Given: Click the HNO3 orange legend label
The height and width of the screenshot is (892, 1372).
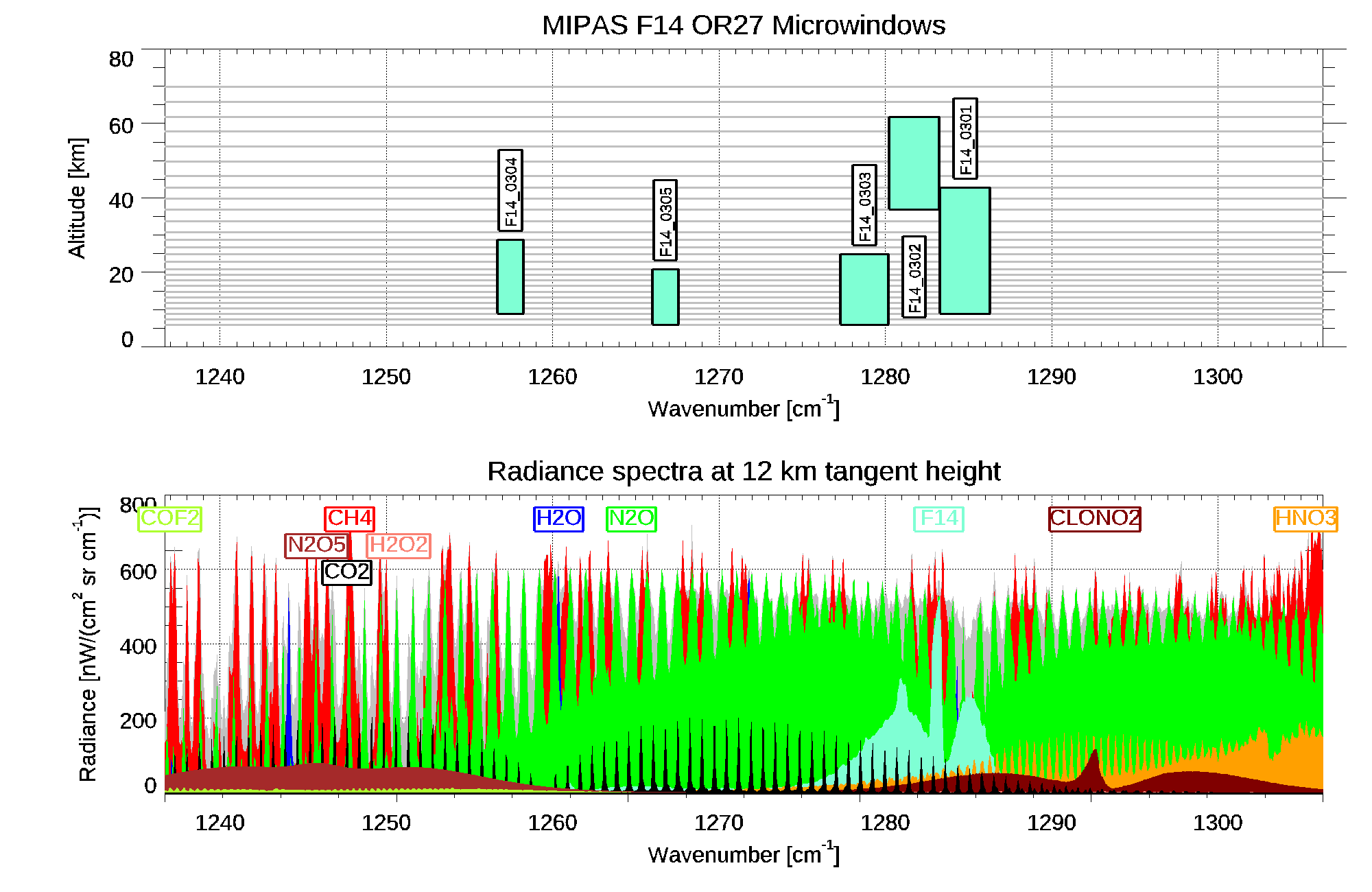Looking at the screenshot, I should [1305, 518].
